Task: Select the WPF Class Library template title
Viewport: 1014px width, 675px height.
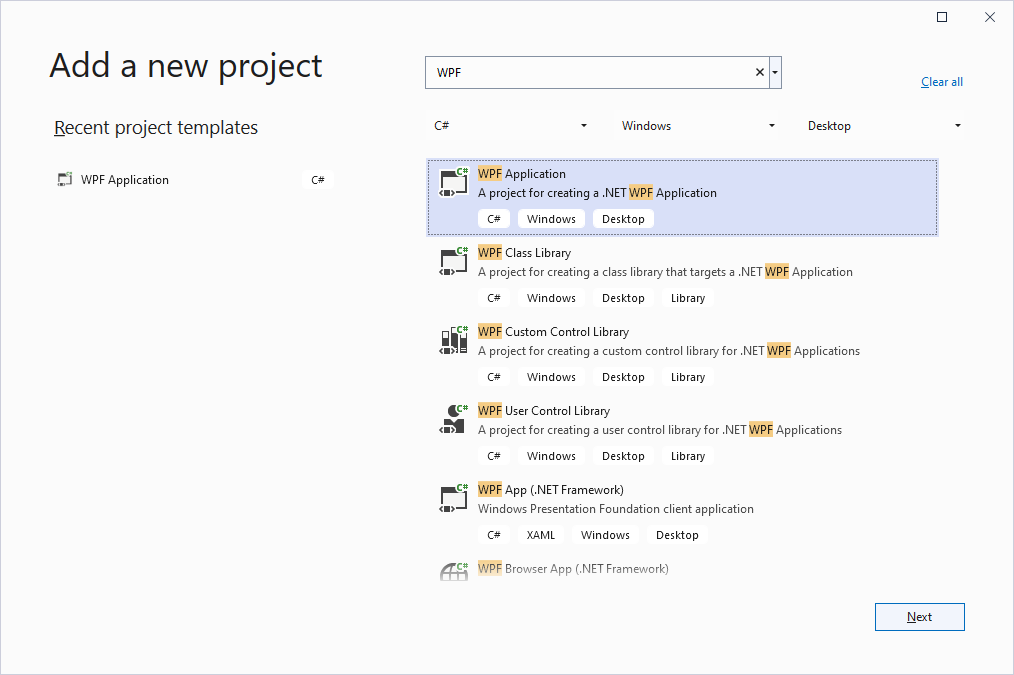Action: tap(524, 253)
